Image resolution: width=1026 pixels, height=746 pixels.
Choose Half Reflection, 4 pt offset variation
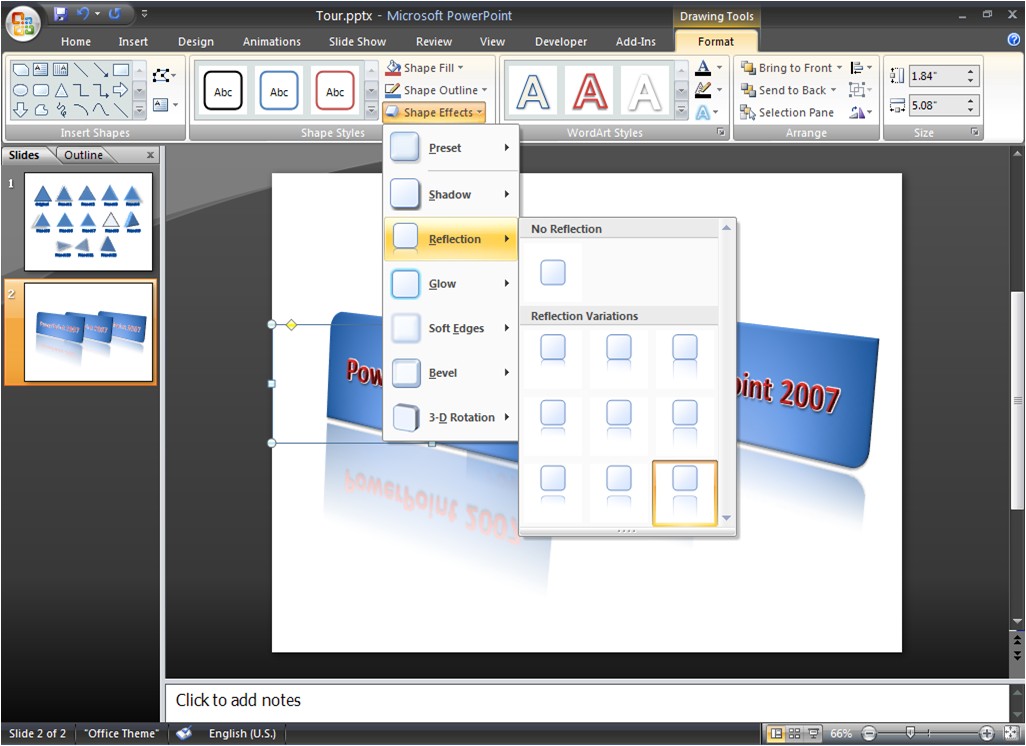point(618,425)
